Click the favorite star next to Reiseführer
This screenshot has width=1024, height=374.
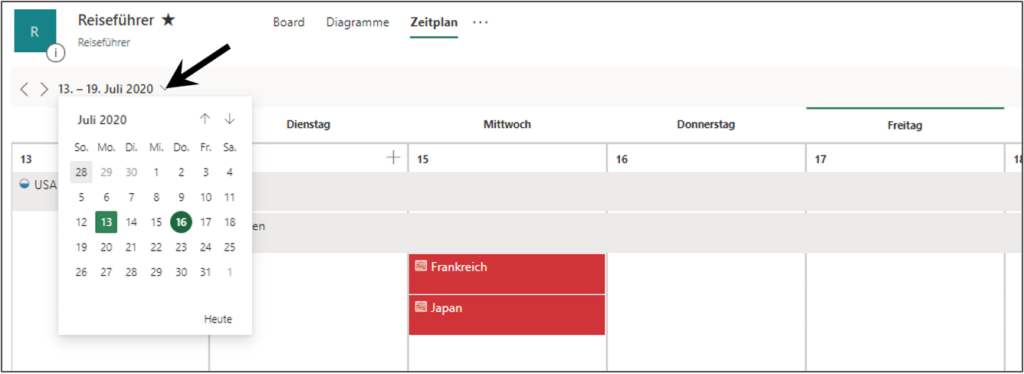(168, 20)
